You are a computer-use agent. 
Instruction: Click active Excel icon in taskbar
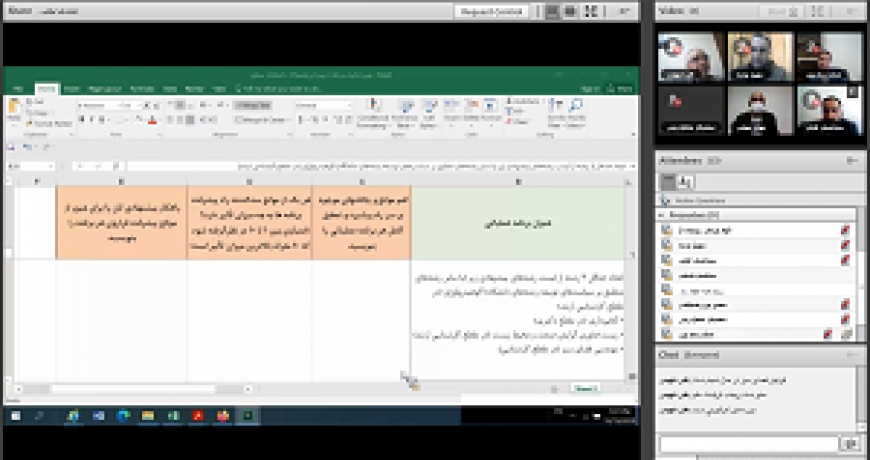click(247, 416)
